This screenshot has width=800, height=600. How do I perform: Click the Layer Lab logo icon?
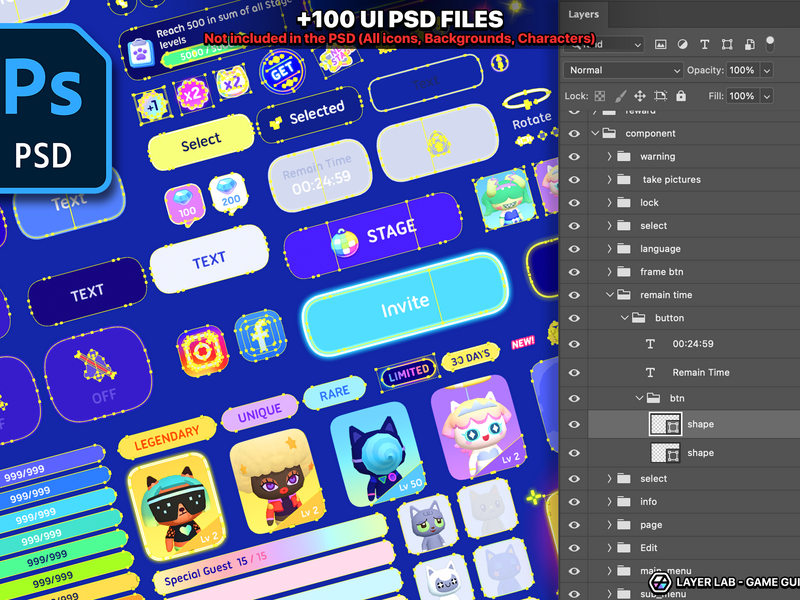(660, 582)
